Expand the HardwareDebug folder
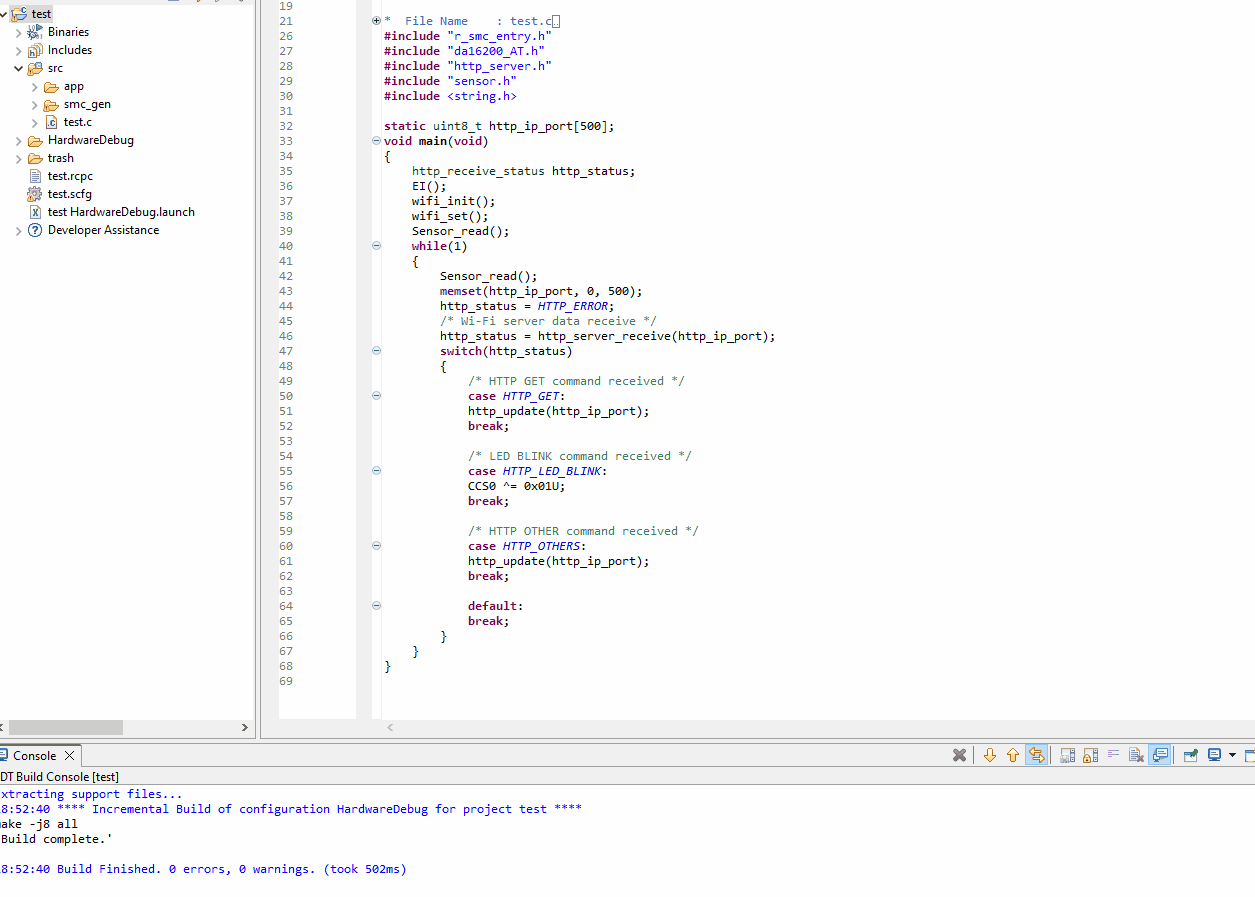The width and height of the screenshot is (1255, 897). (x=19, y=140)
